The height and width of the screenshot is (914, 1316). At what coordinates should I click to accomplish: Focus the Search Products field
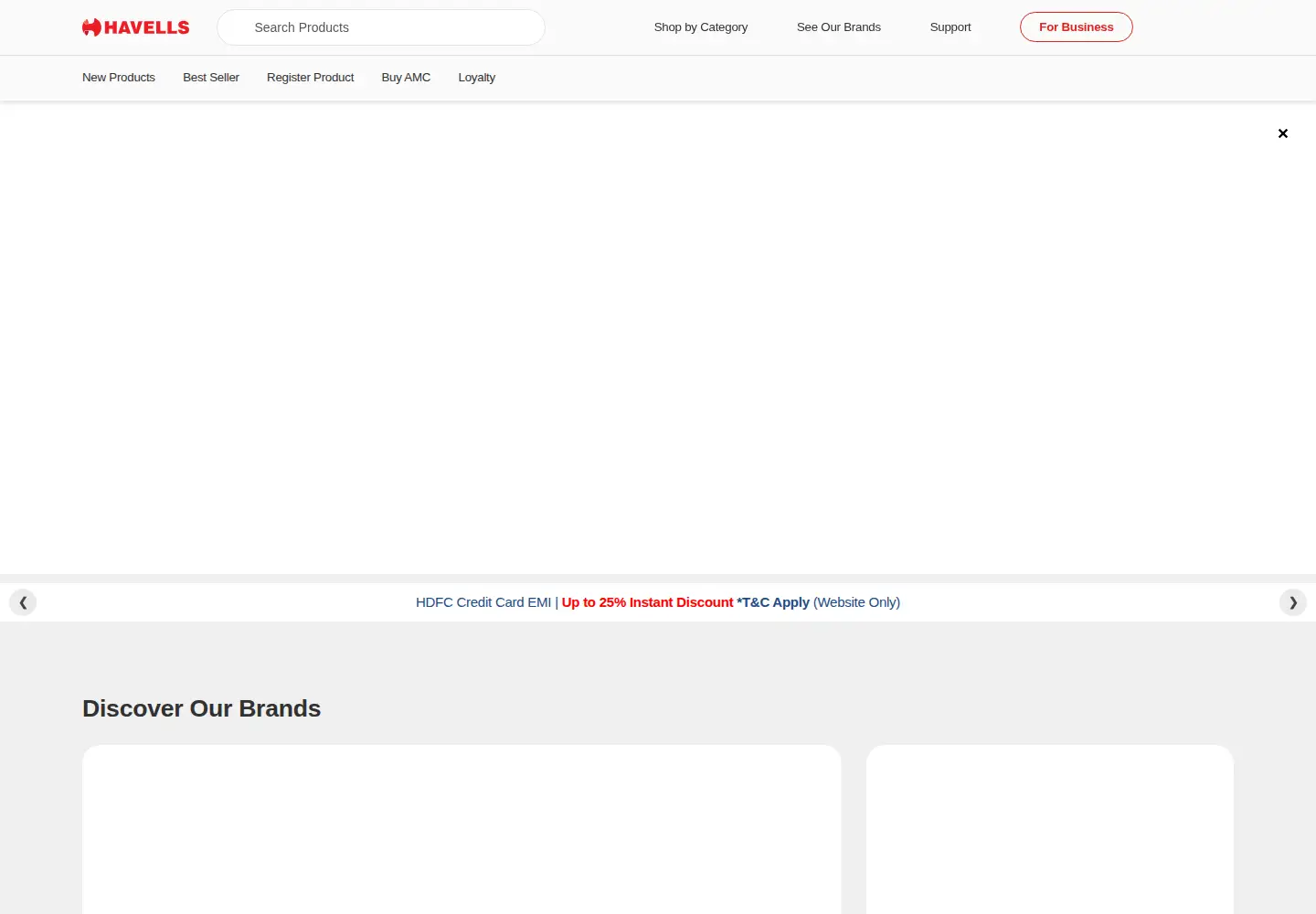click(381, 27)
